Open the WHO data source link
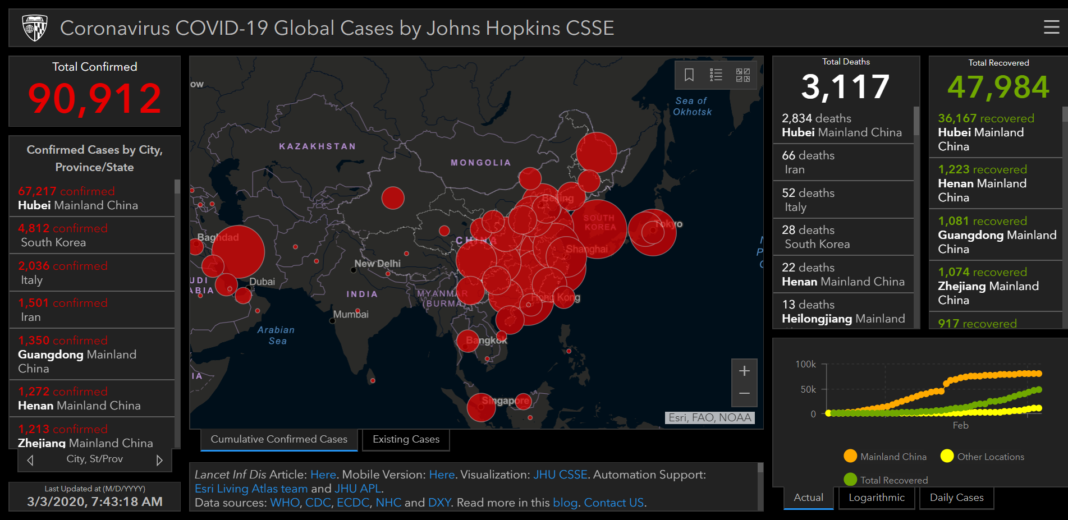This screenshot has height=520, width=1068. (283, 503)
